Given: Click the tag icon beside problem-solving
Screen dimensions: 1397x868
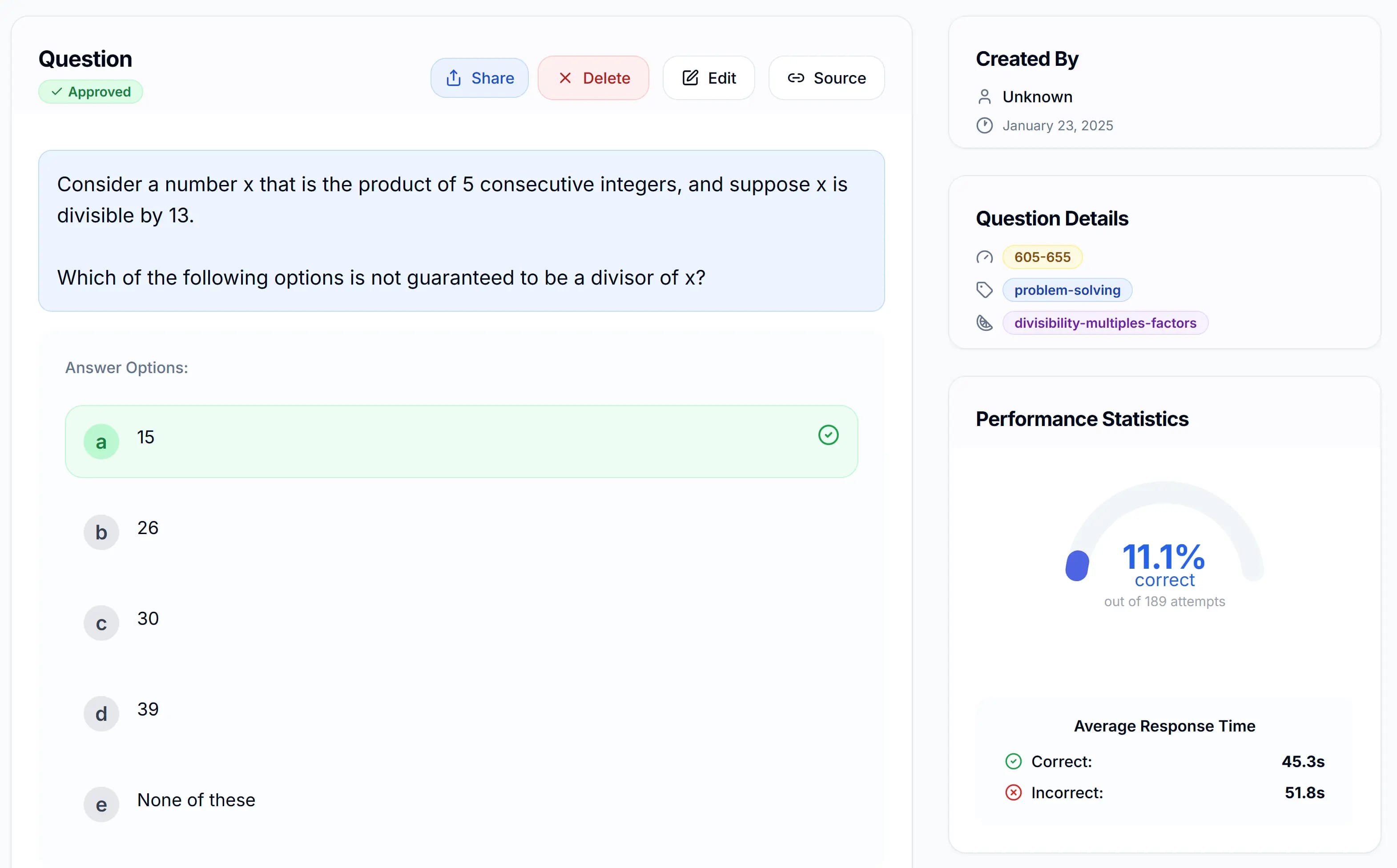Looking at the screenshot, I should click(x=984, y=290).
